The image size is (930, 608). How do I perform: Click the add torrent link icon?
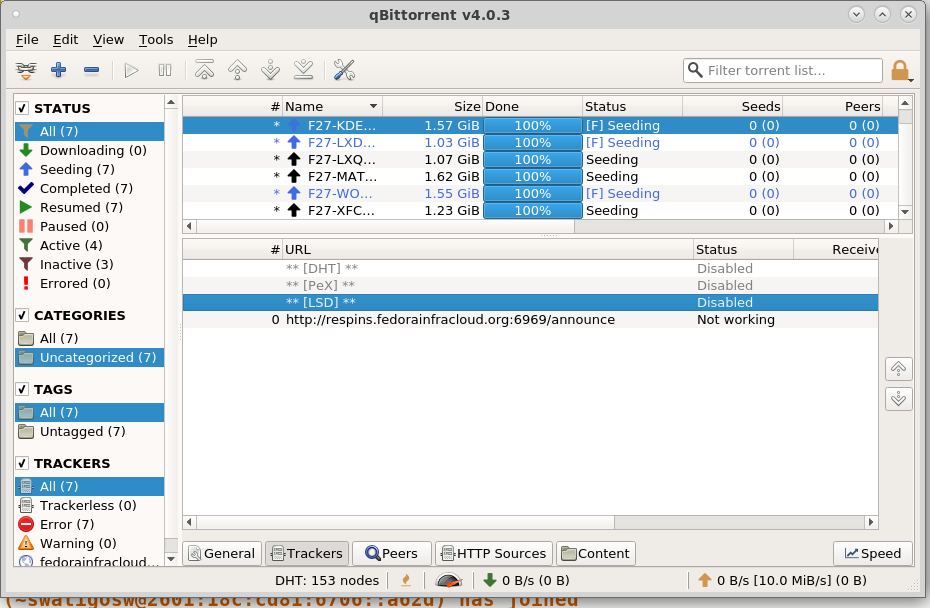coord(26,70)
